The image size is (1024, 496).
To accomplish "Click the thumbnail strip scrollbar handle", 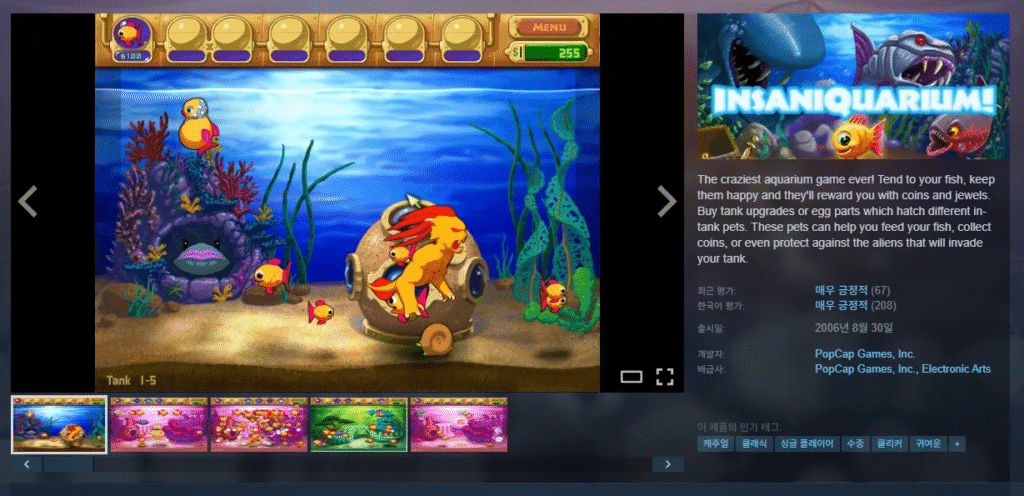I will pyautogui.click(x=68, y=464).
